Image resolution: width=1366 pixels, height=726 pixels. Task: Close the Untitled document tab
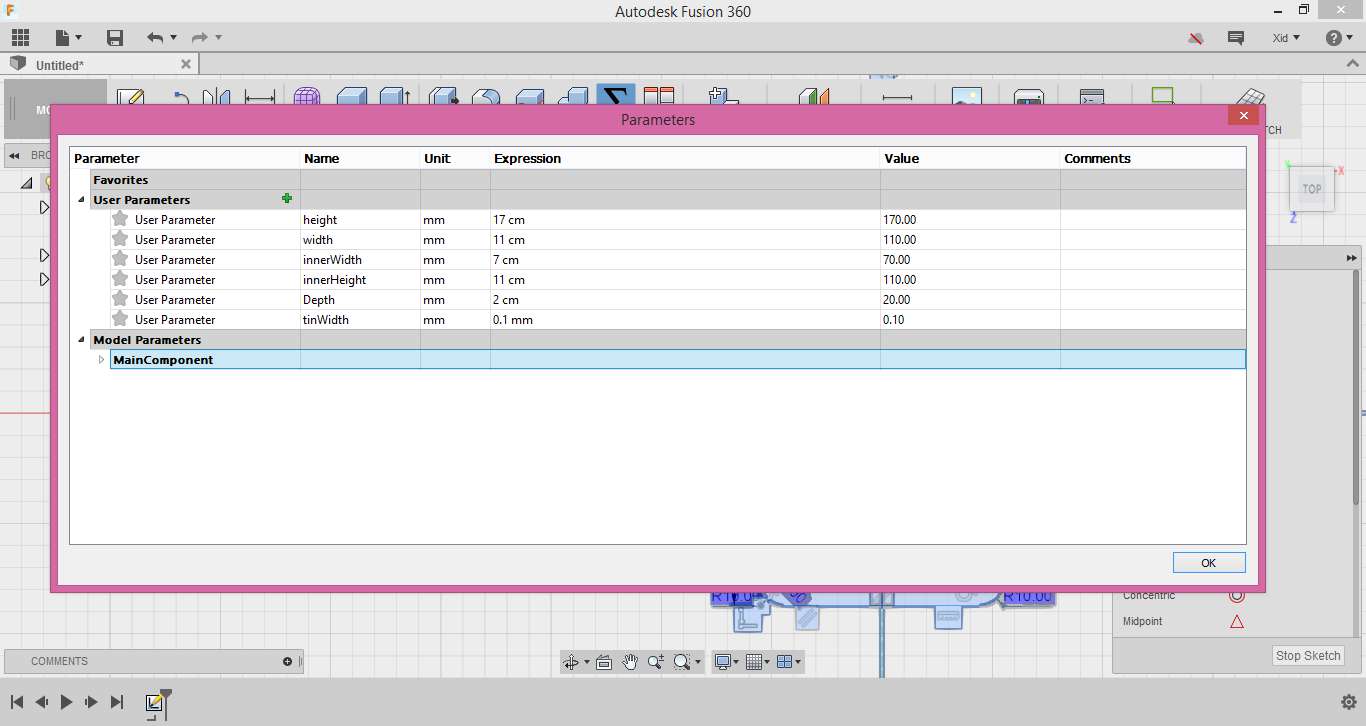pyautogui.click(x=185, y=64)
